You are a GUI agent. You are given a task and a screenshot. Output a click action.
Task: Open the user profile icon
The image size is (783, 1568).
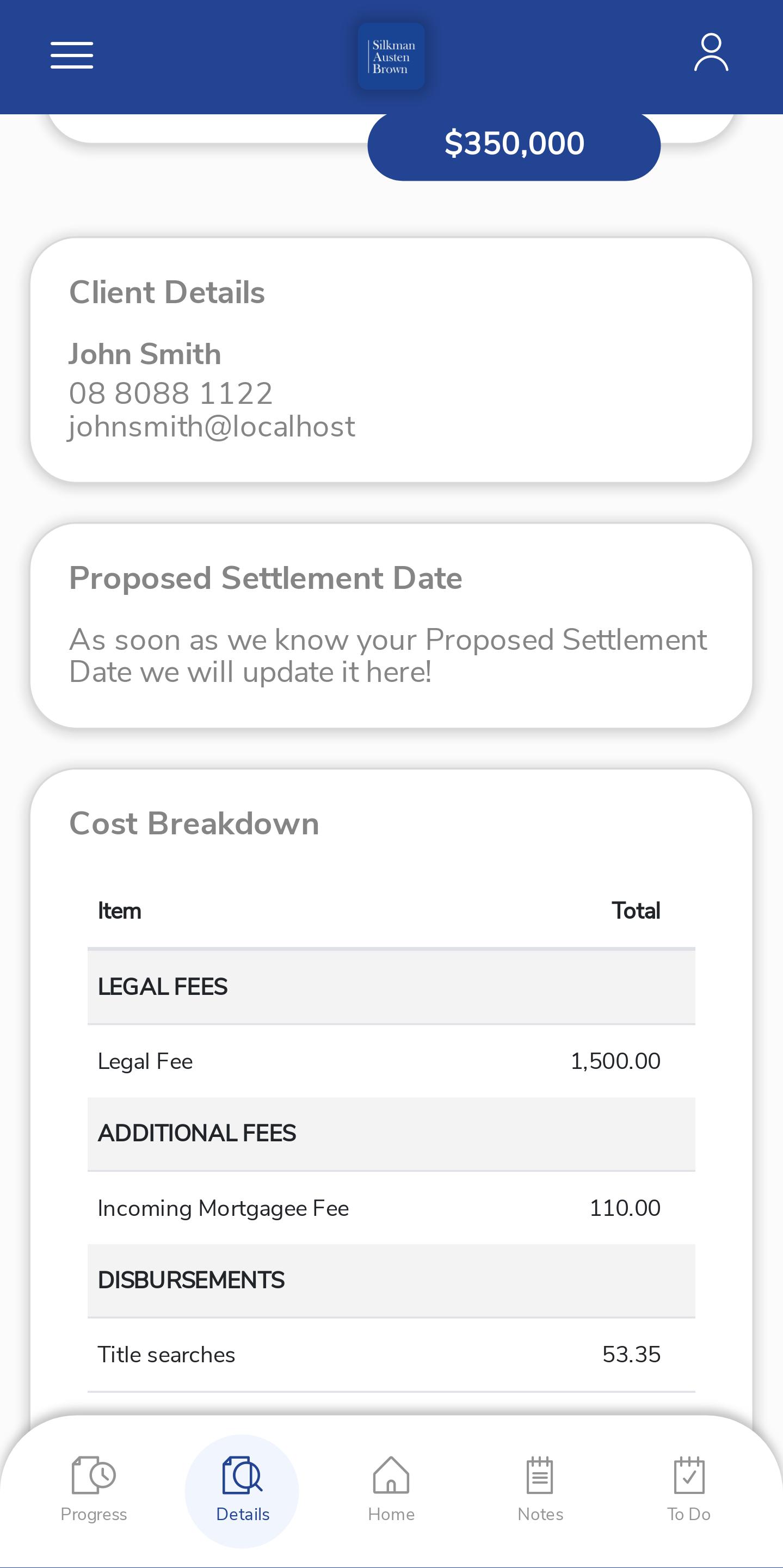[x=711, y=52]
